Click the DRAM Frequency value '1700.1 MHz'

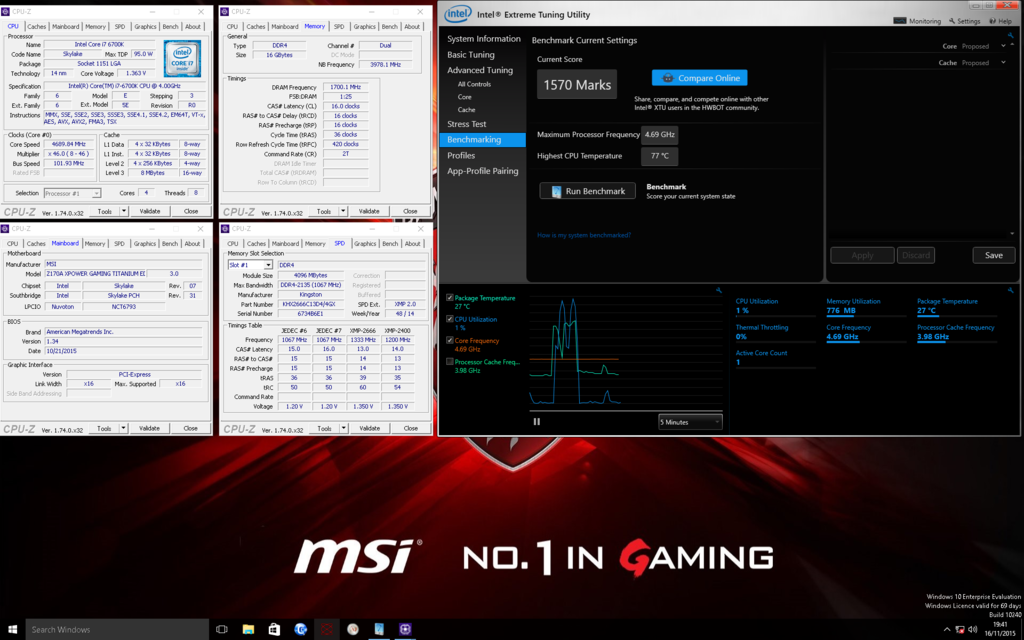[x=345, y=87]
